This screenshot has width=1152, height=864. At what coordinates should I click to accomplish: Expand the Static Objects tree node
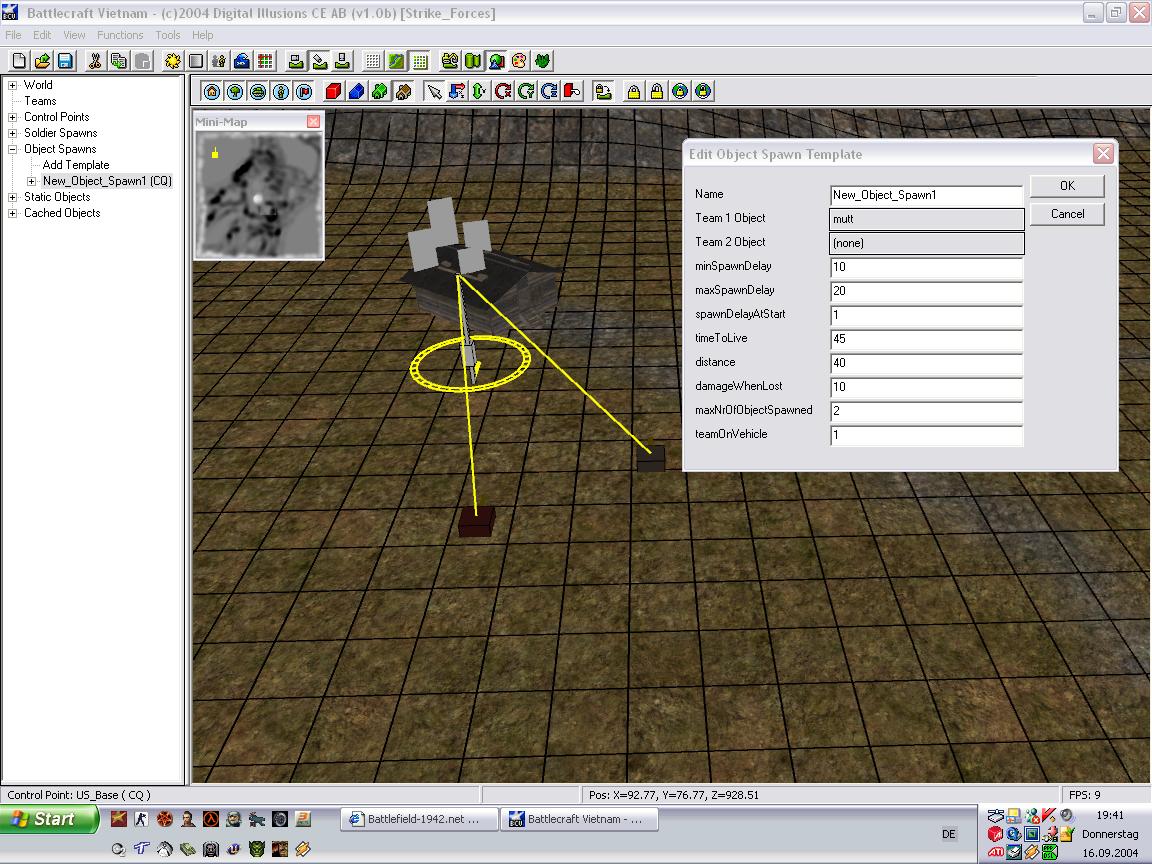tap(12, 197)
